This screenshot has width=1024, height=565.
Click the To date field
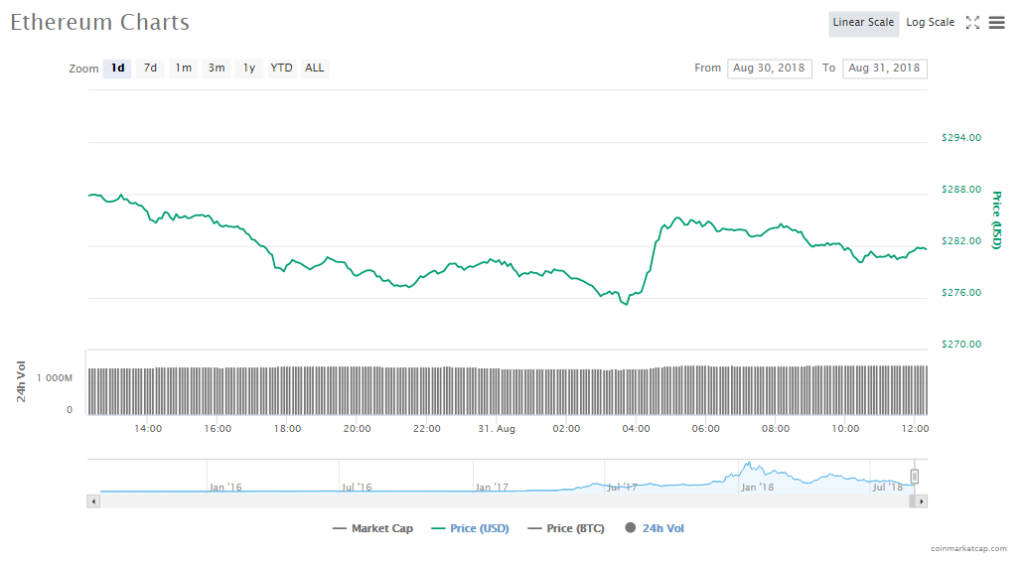(x=884, y=68)
